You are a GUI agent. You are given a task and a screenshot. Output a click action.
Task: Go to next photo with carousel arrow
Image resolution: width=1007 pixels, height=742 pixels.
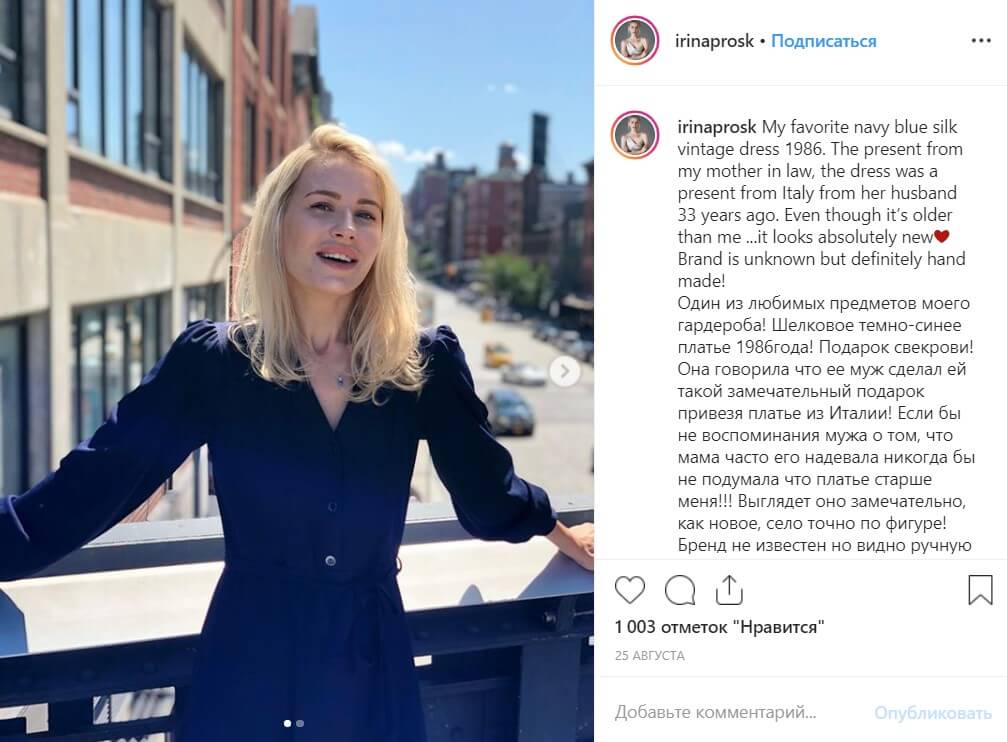pos(565,371)
